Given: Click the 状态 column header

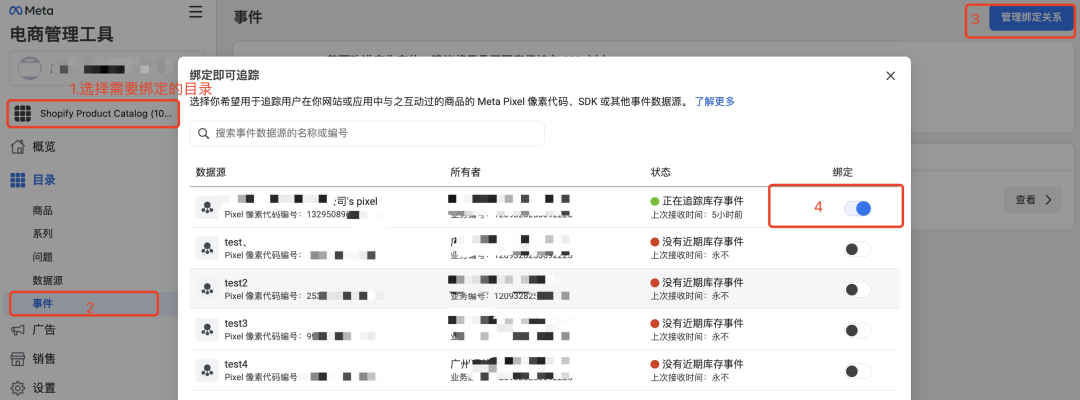Looking at the screenshot, I should click(661, 172).
